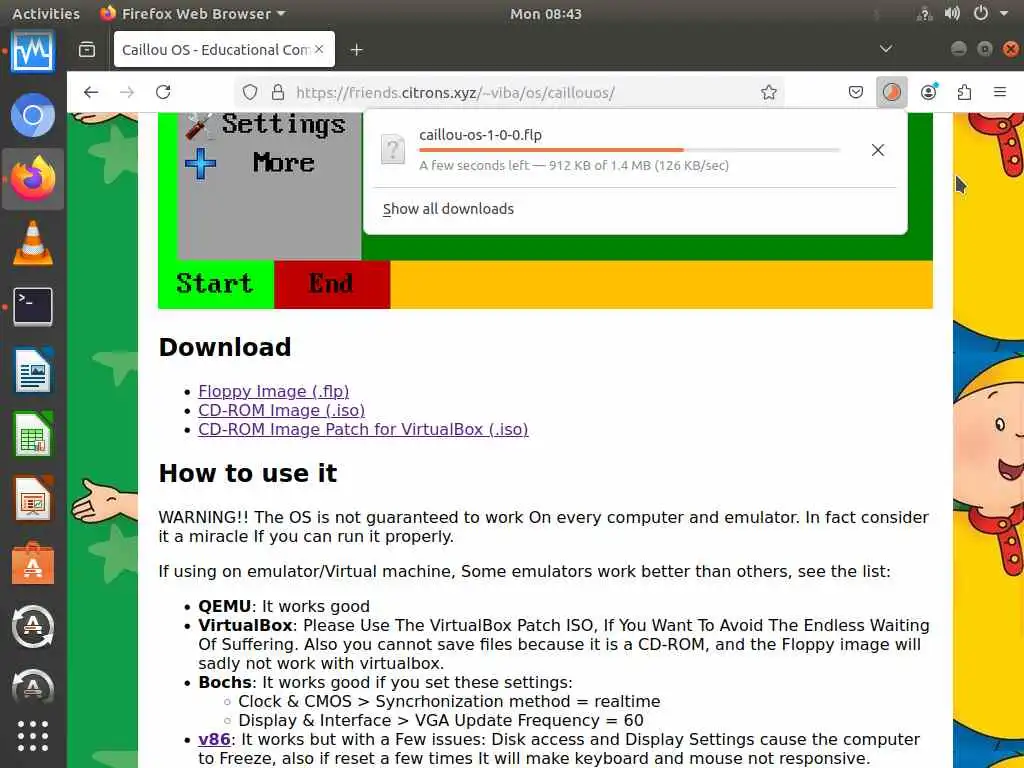Image resolution: width=1024 pixels, height=768 pixels.
Task: Click the Settings entry in OS screenshot
Action: [265, 124]
